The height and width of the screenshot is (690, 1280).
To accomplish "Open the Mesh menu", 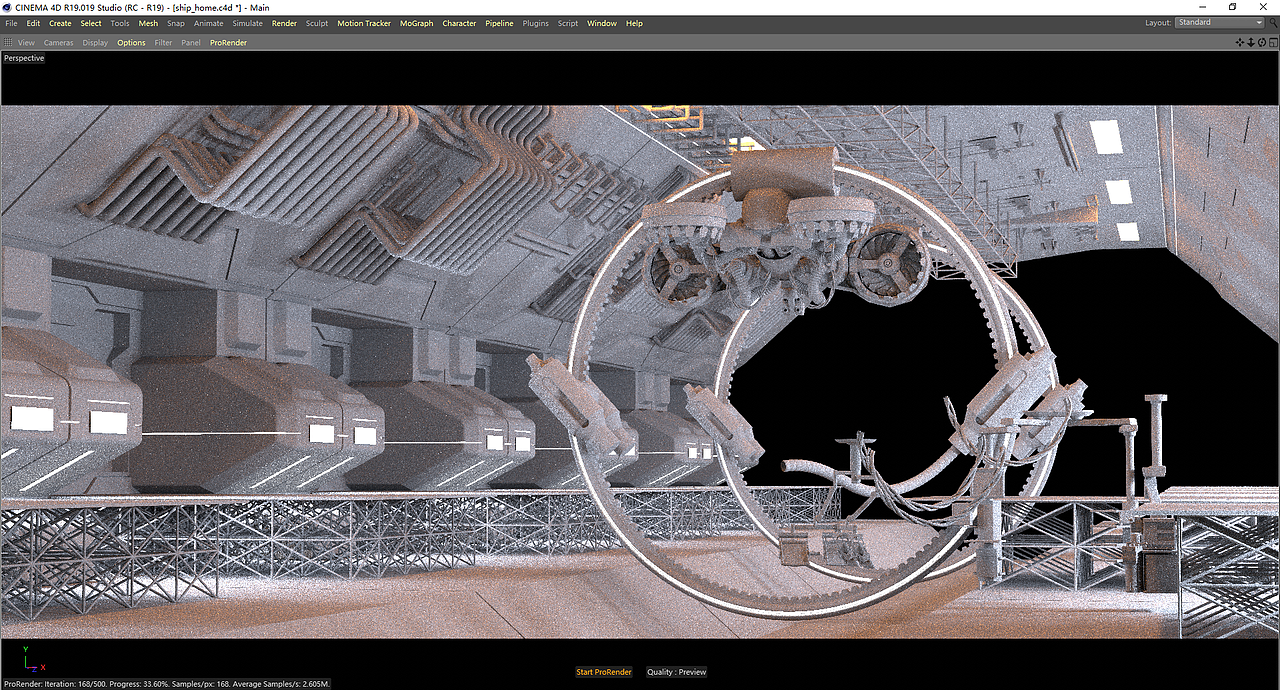I will [148, 23].
